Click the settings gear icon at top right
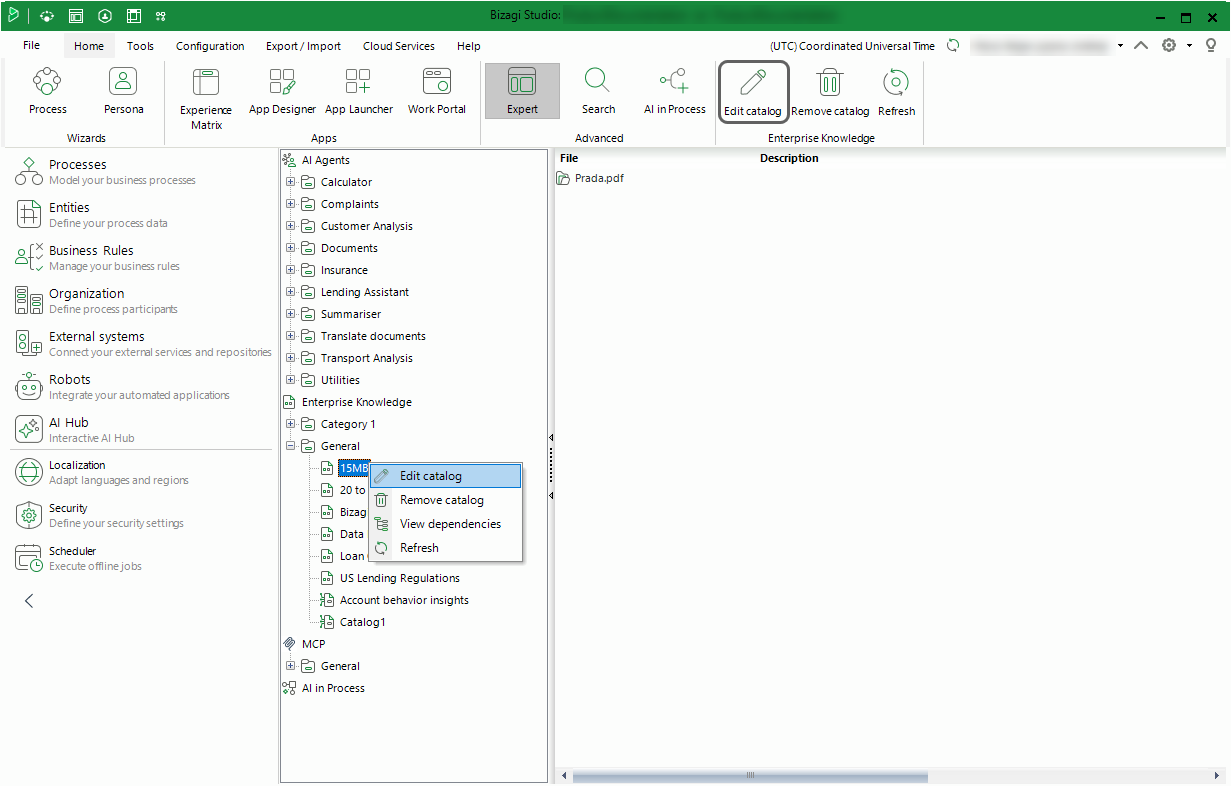 (x=1168, y=46)
